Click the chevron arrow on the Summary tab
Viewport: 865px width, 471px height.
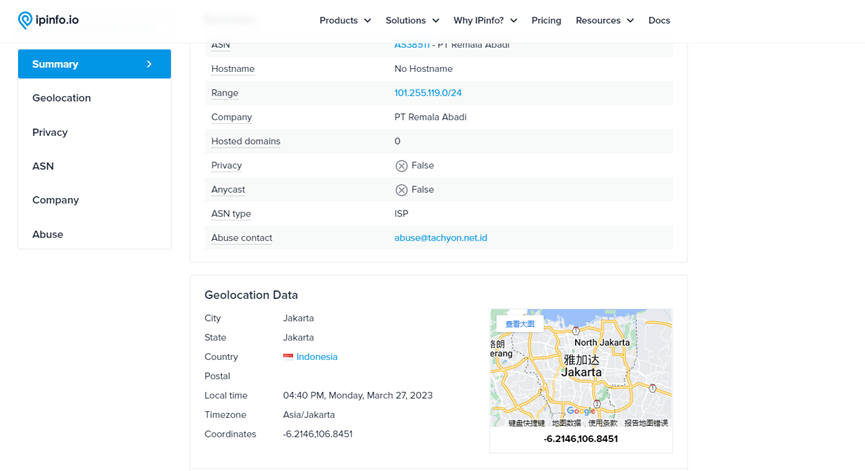point(149,64)
